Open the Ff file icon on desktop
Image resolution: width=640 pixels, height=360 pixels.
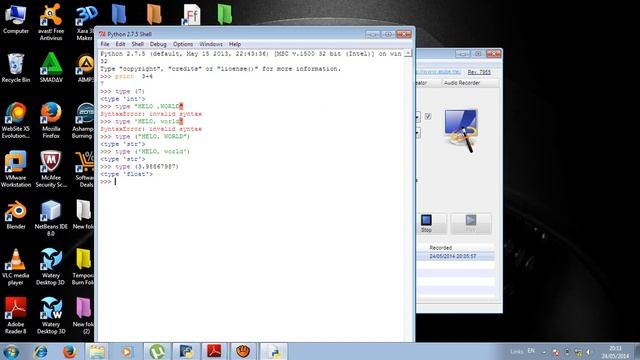pyautogui.click(x=191, y=15)
